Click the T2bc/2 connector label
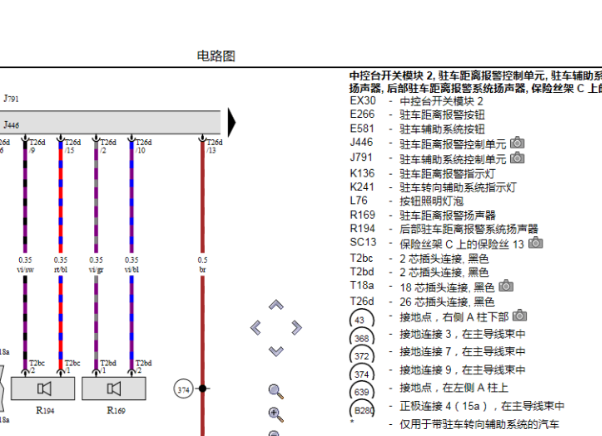The width and height of the screenshot is (602, 436). point(37,367)
